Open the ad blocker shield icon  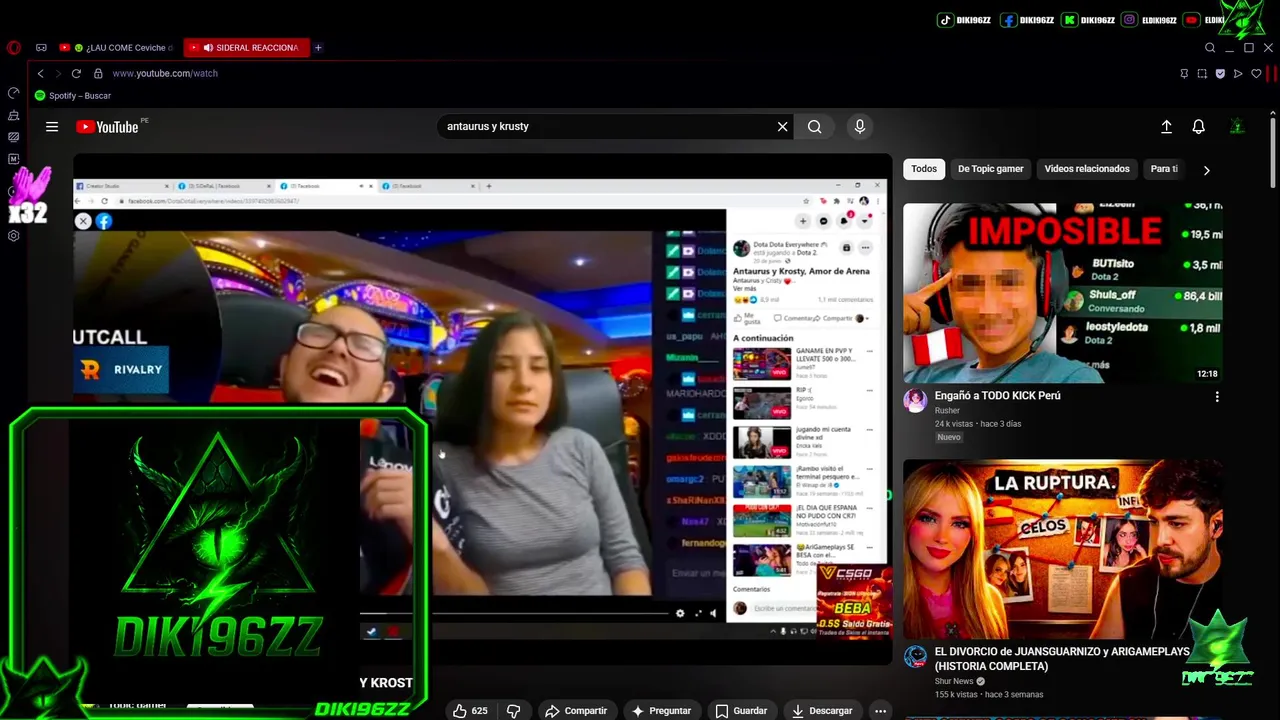tap(1220, 73)
